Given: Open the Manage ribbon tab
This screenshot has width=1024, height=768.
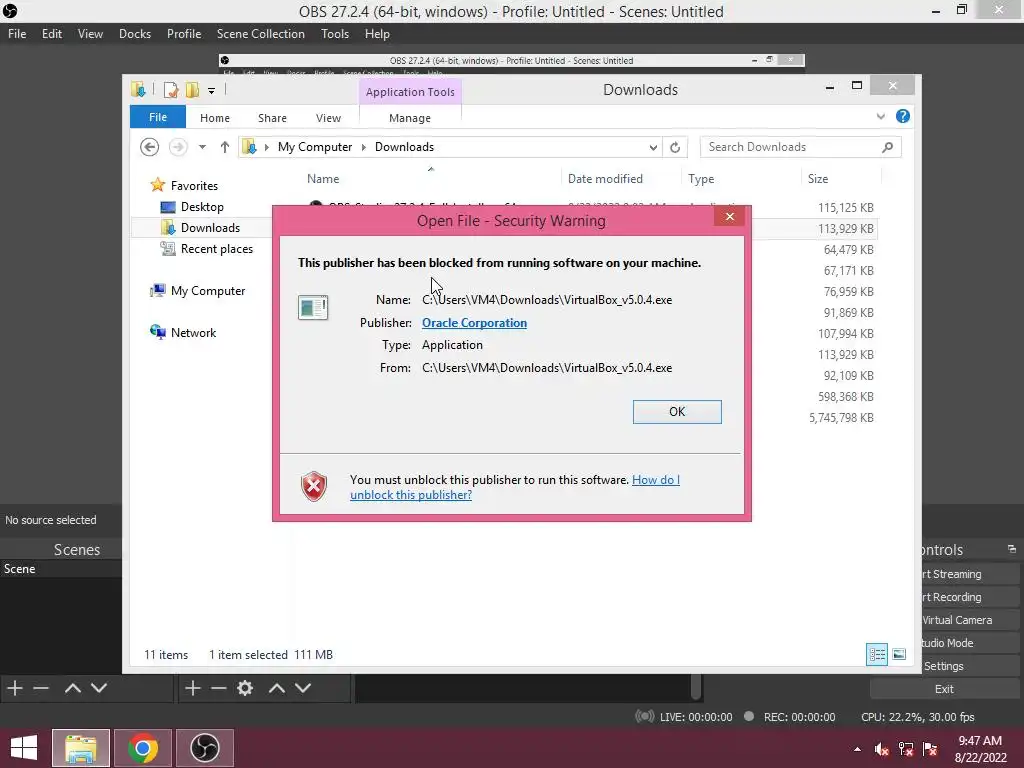Looking at the screenshot, I should pyautogui.click(x=409, y=118).
